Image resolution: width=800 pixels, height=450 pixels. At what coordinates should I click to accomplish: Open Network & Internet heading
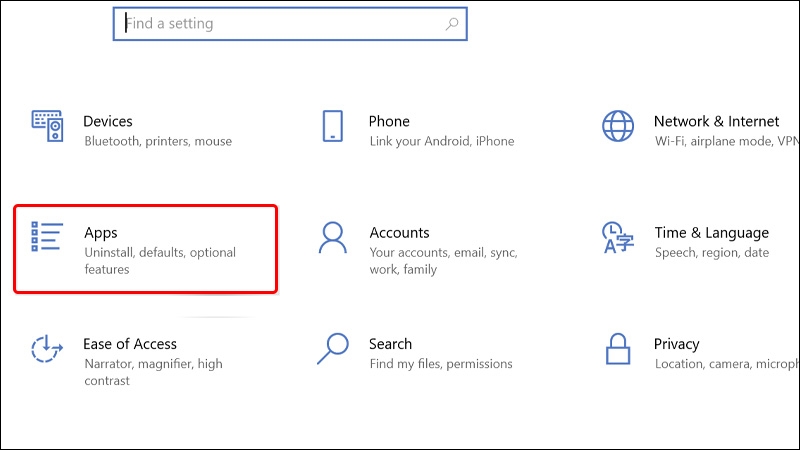point(716,121)
